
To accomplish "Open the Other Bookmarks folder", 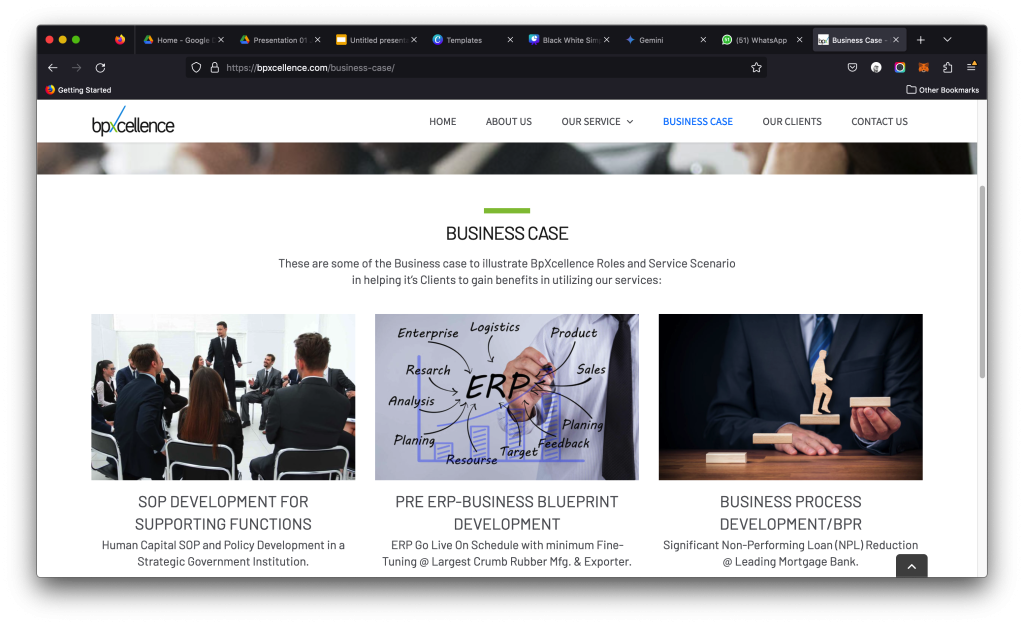I will (x=942, y=90).
